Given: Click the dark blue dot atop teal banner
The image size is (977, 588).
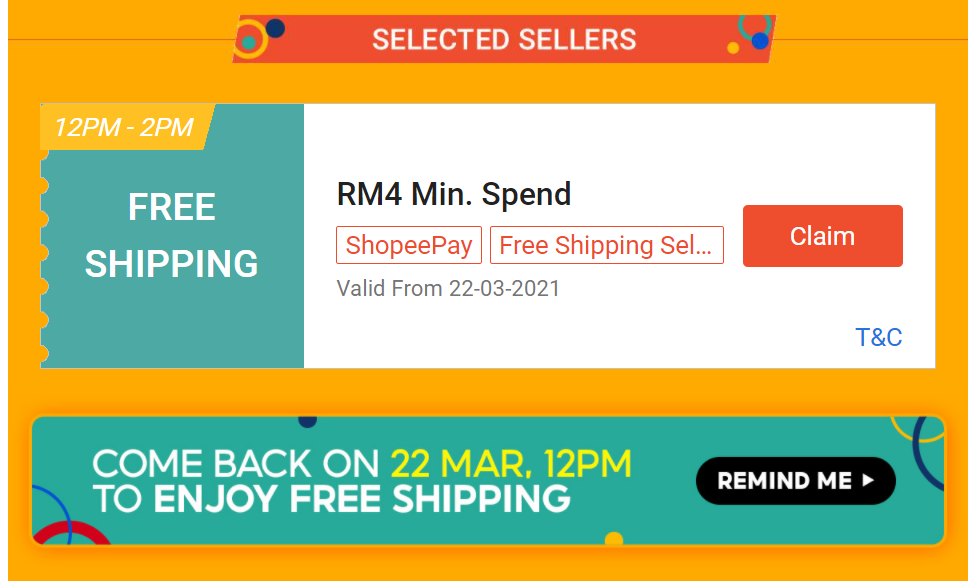Looking at the screenshot, I should (308, 421).
